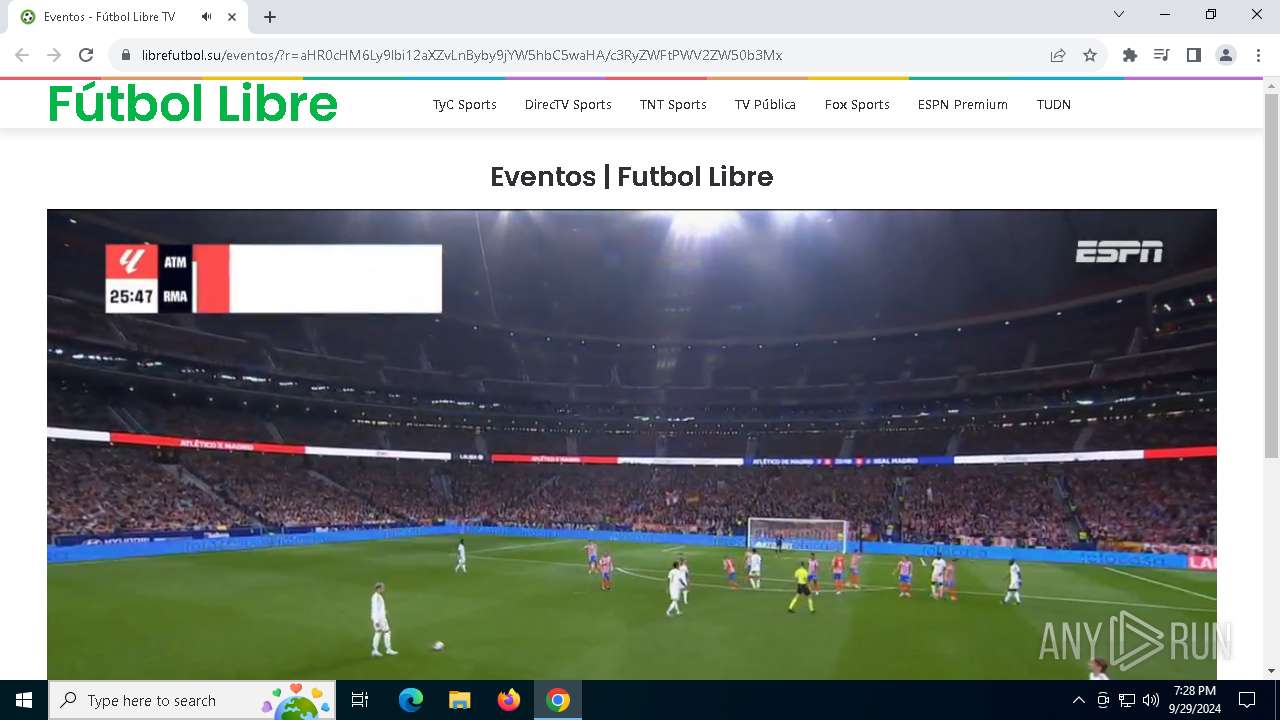Launch Firefox from taskbar
The width and height of the screenshot is (1280, 720).
pos(509,700)
